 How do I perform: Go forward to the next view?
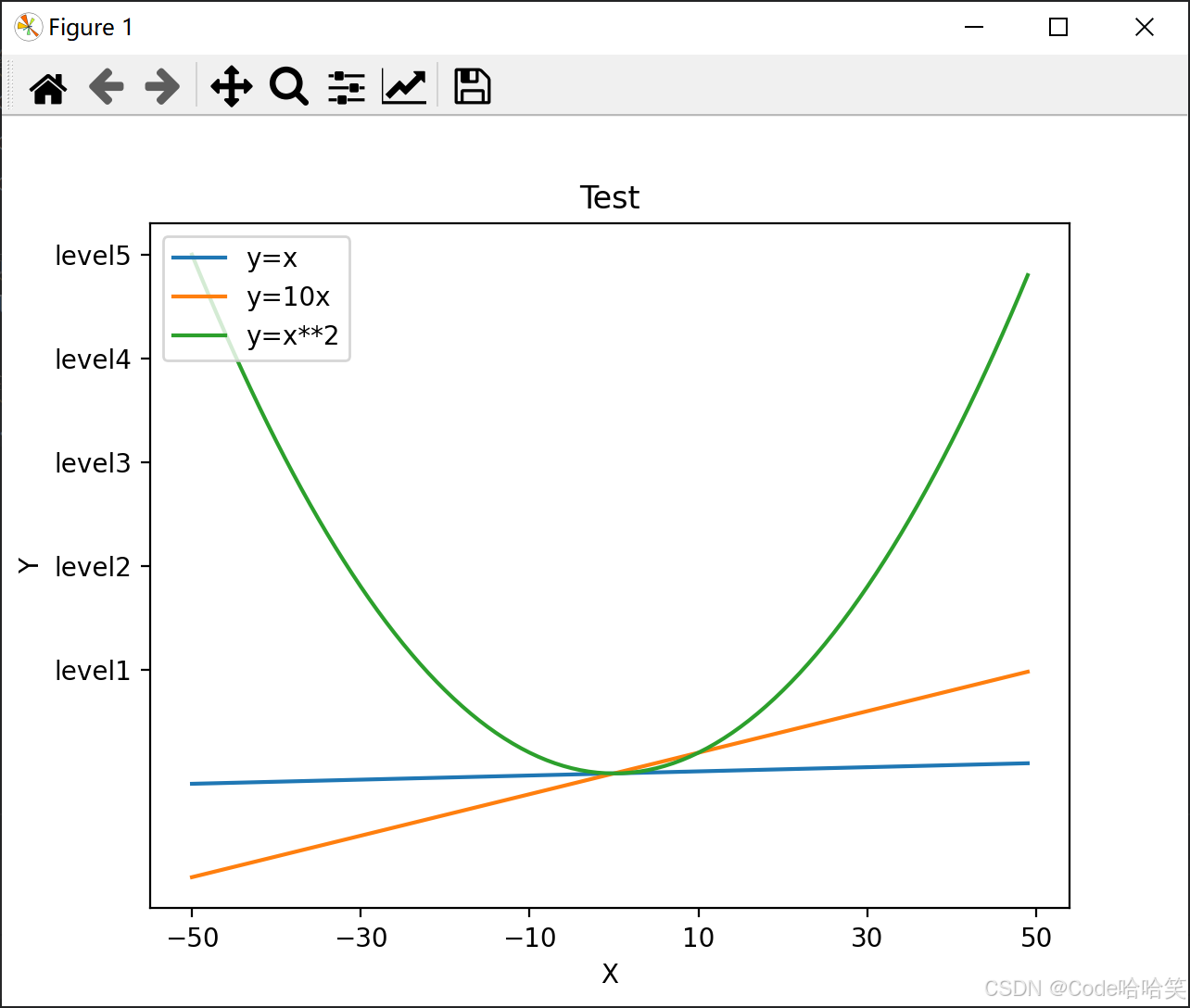(x=162, y=87)
